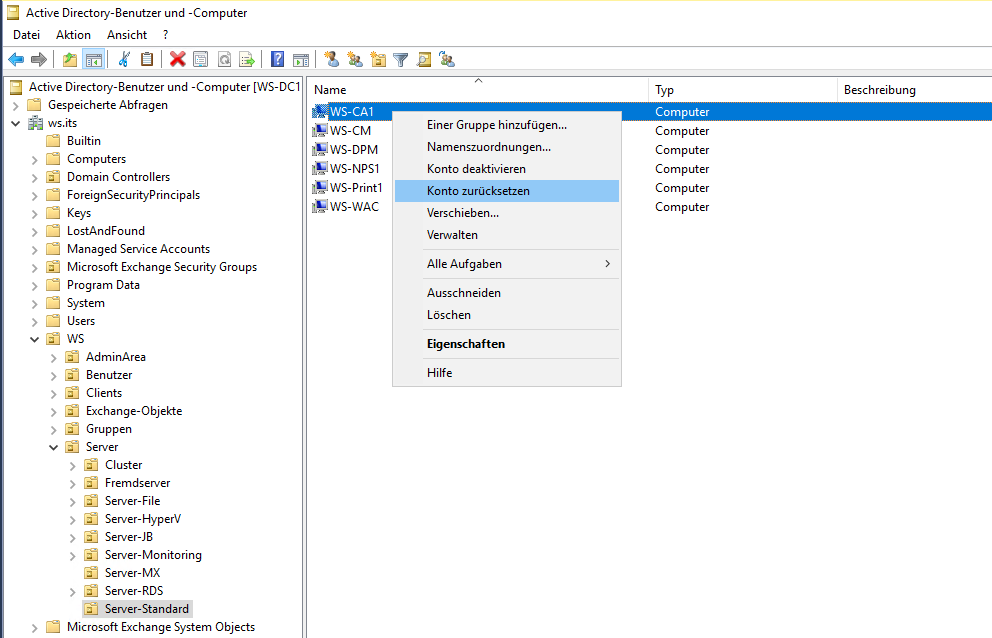Image resolution: width=992 pixels, height=638 pixels.
Task: Collapse the Server OU node
Action: click(54, 447)
